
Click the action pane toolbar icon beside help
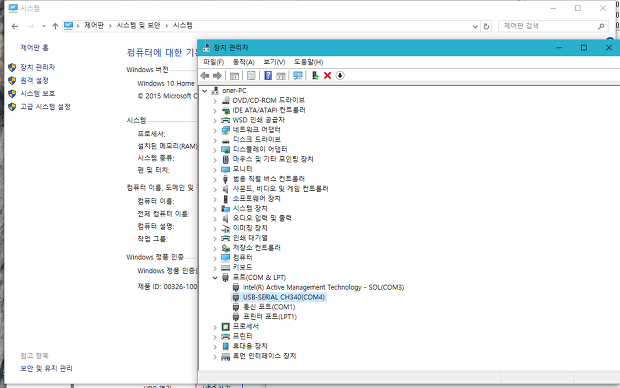point(281,76)
